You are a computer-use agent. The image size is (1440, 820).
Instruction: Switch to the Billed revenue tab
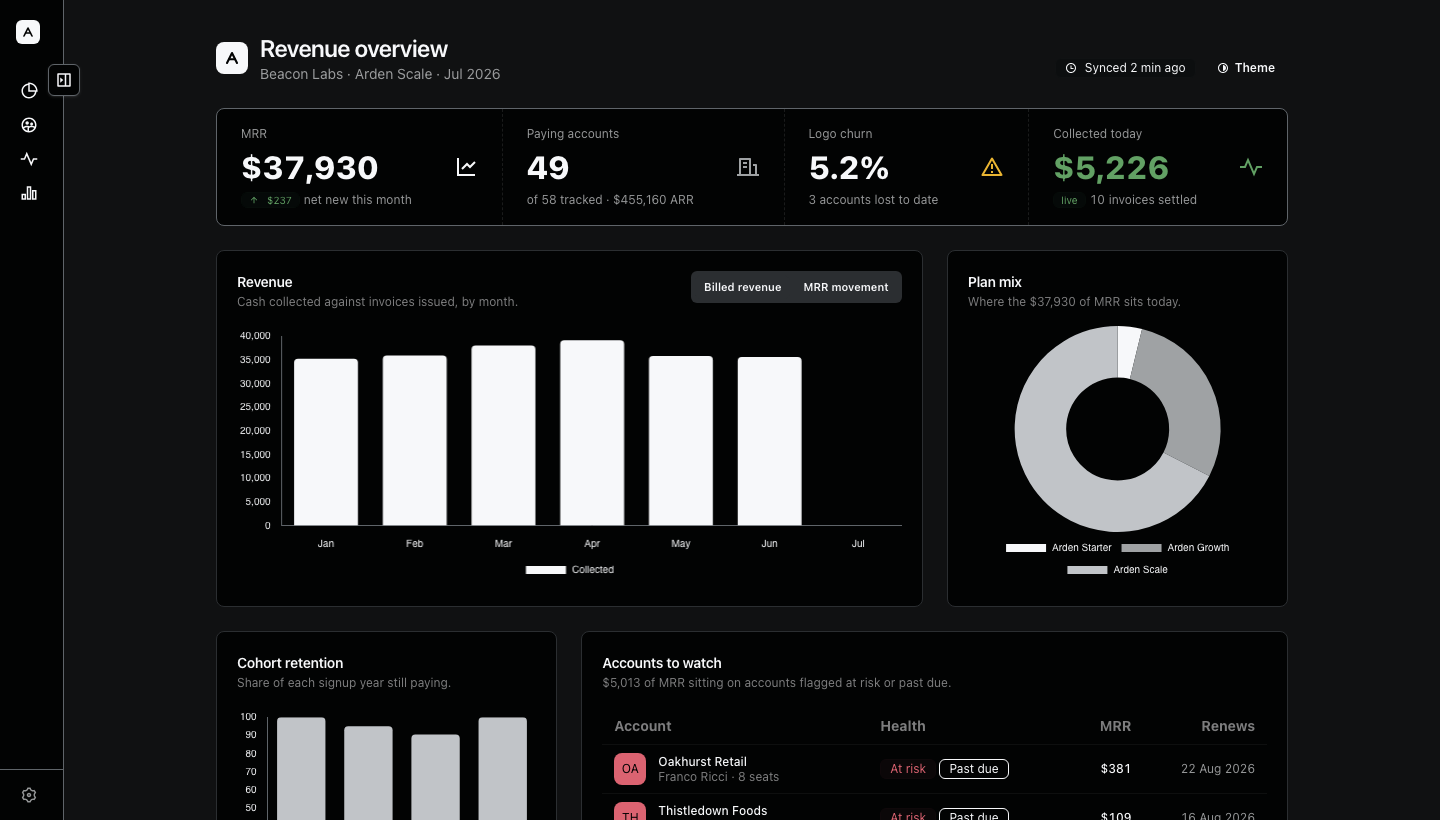pos(742,287)
